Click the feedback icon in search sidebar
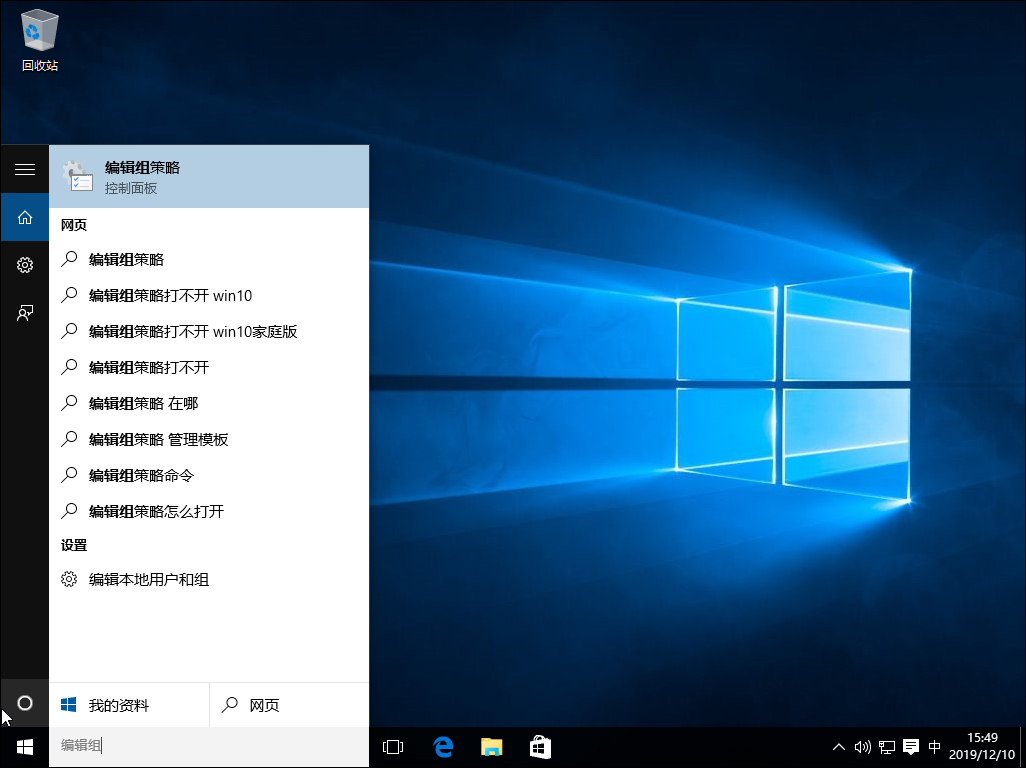The width and height of the screenshot is (1026, 768). 24,313
